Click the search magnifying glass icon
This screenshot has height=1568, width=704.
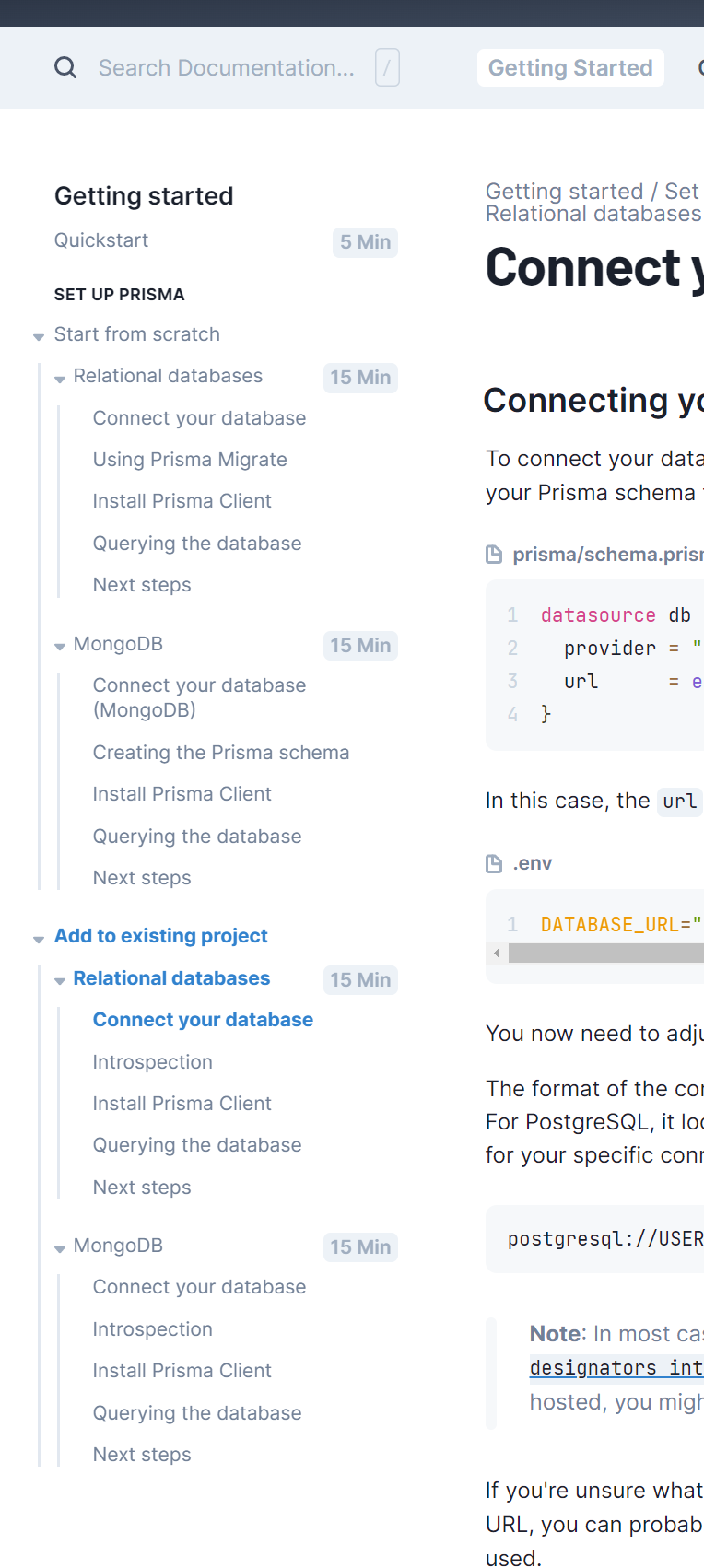coord(65,67)
